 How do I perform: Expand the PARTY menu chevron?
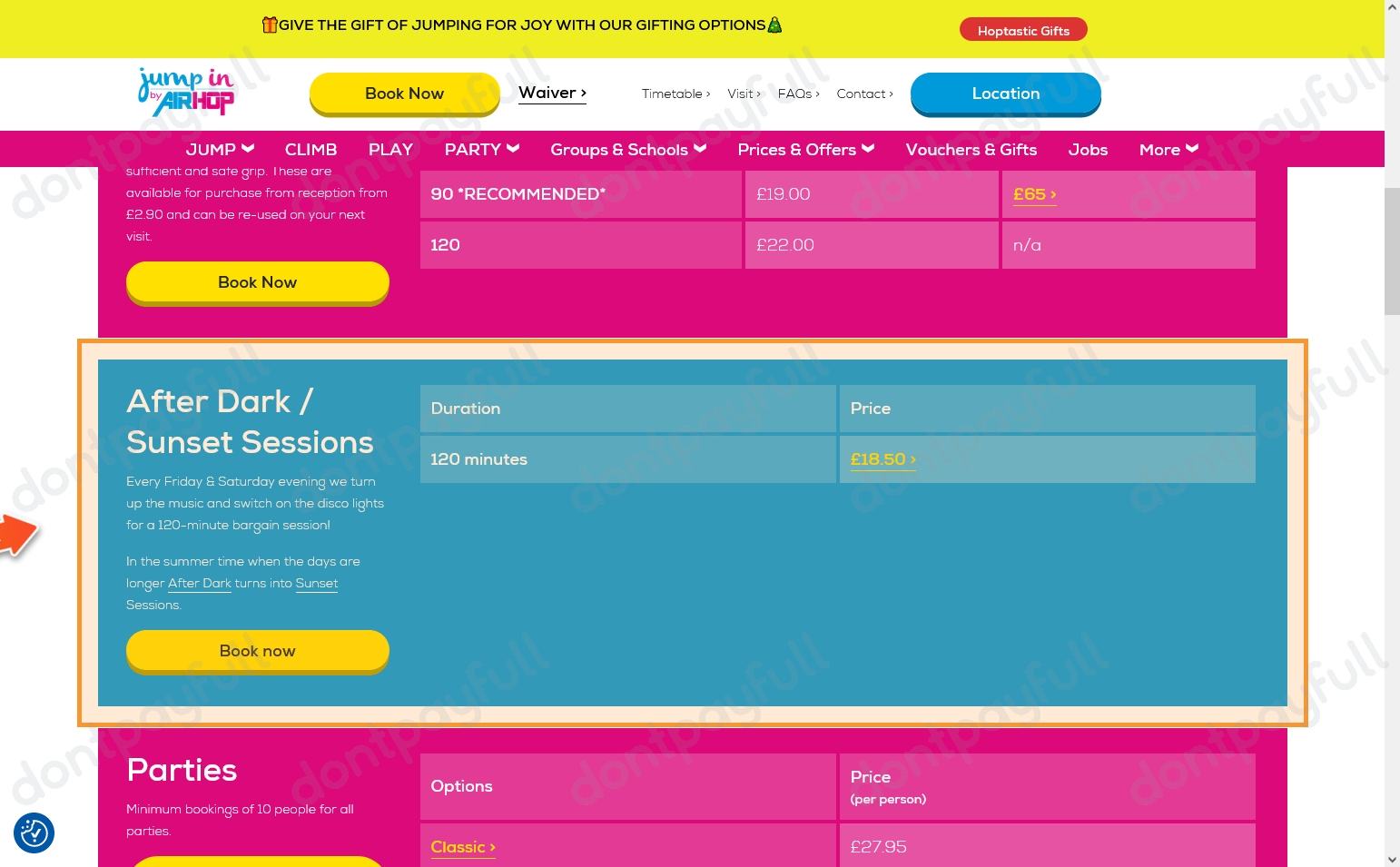[512, 148]
